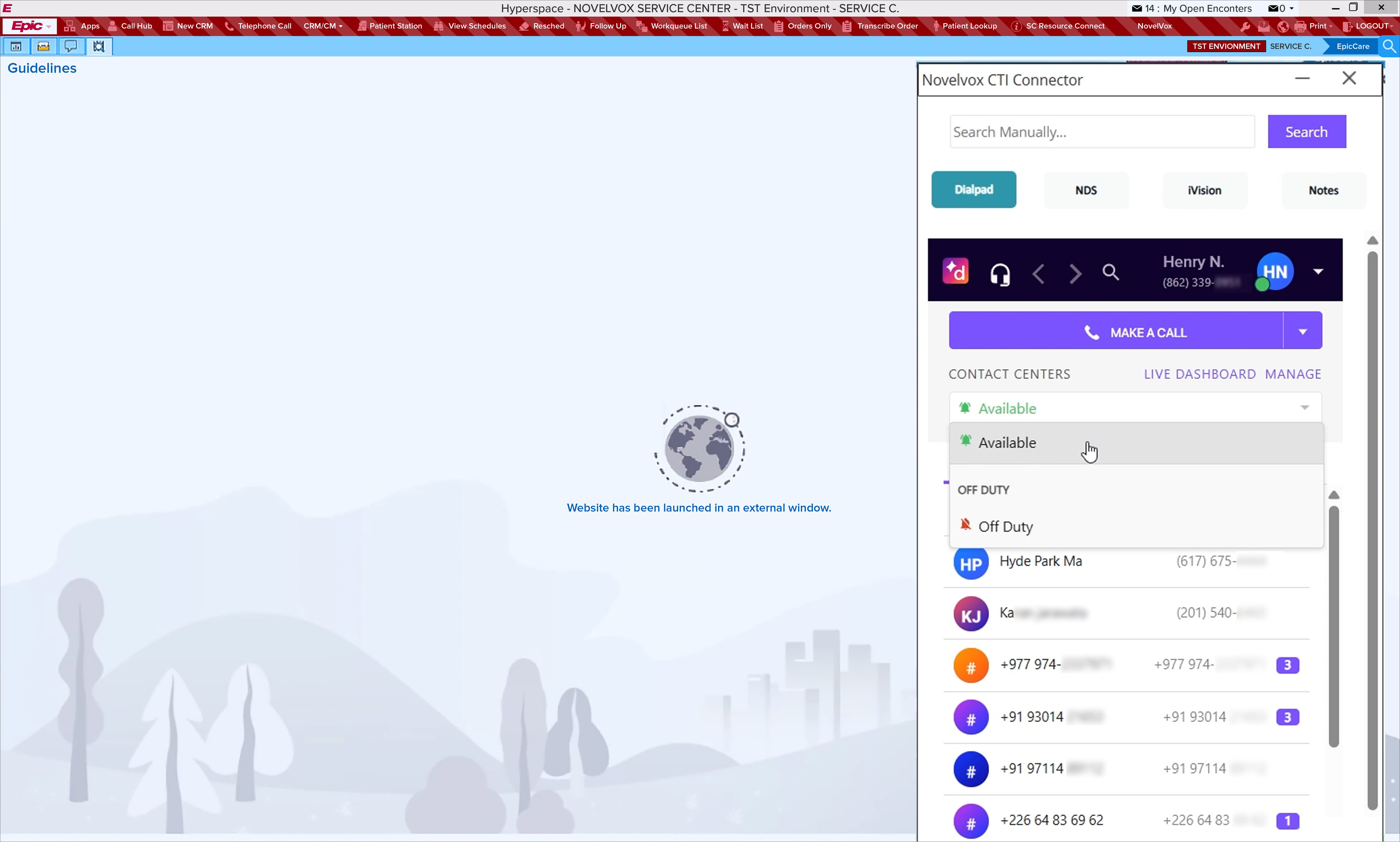Click the Epic search magnifier icon
Screen dimensions: 1400x842
coord(1389,46)
